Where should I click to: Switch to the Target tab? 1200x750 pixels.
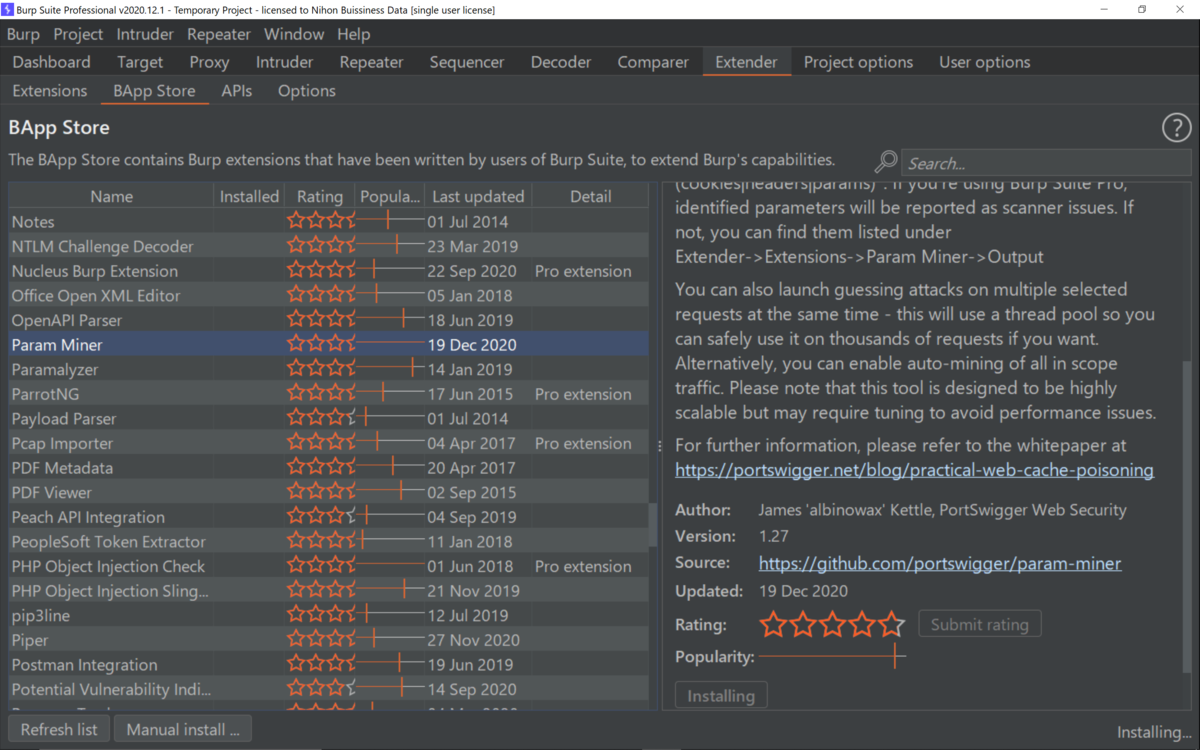coord(140,62)
